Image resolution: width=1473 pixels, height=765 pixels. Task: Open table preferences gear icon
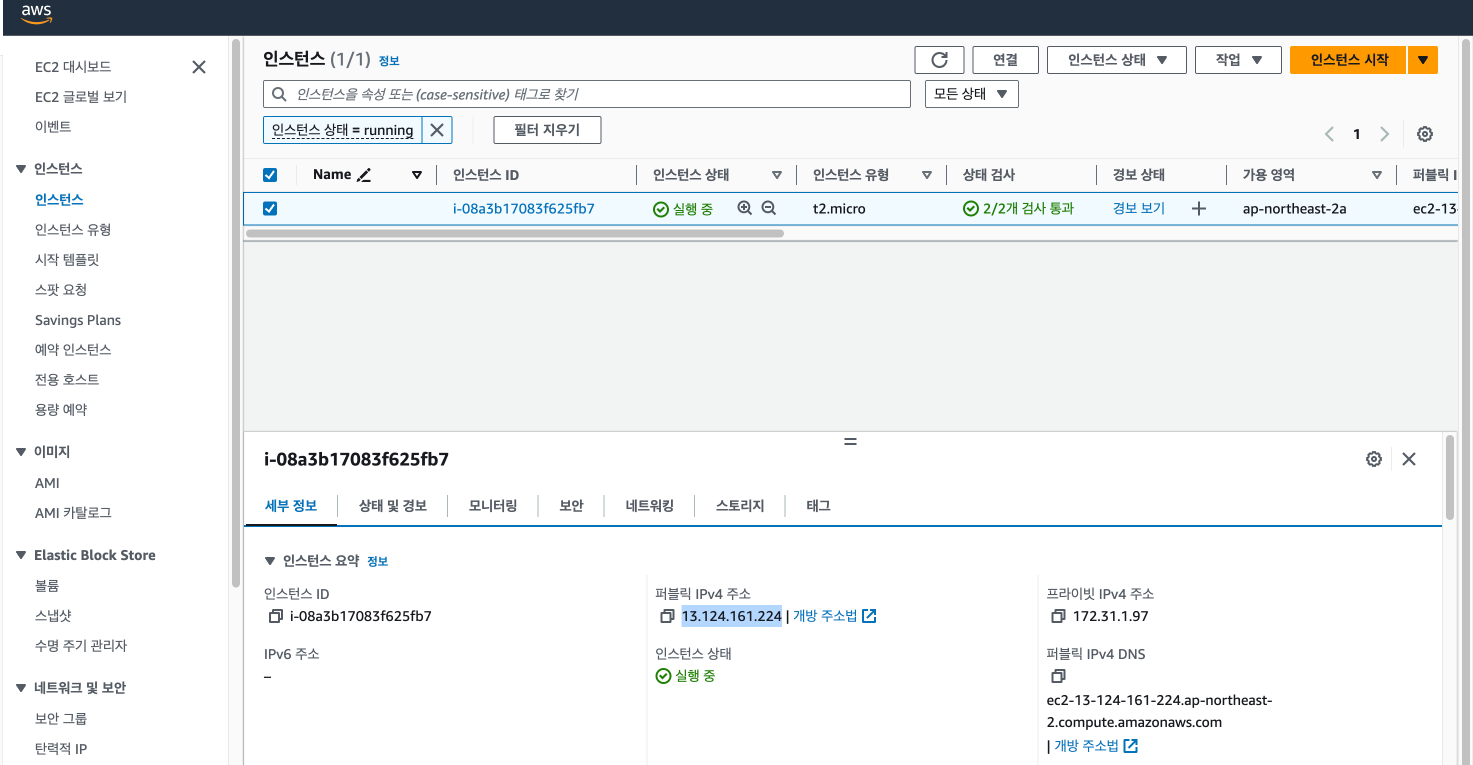coord(1425,134)
